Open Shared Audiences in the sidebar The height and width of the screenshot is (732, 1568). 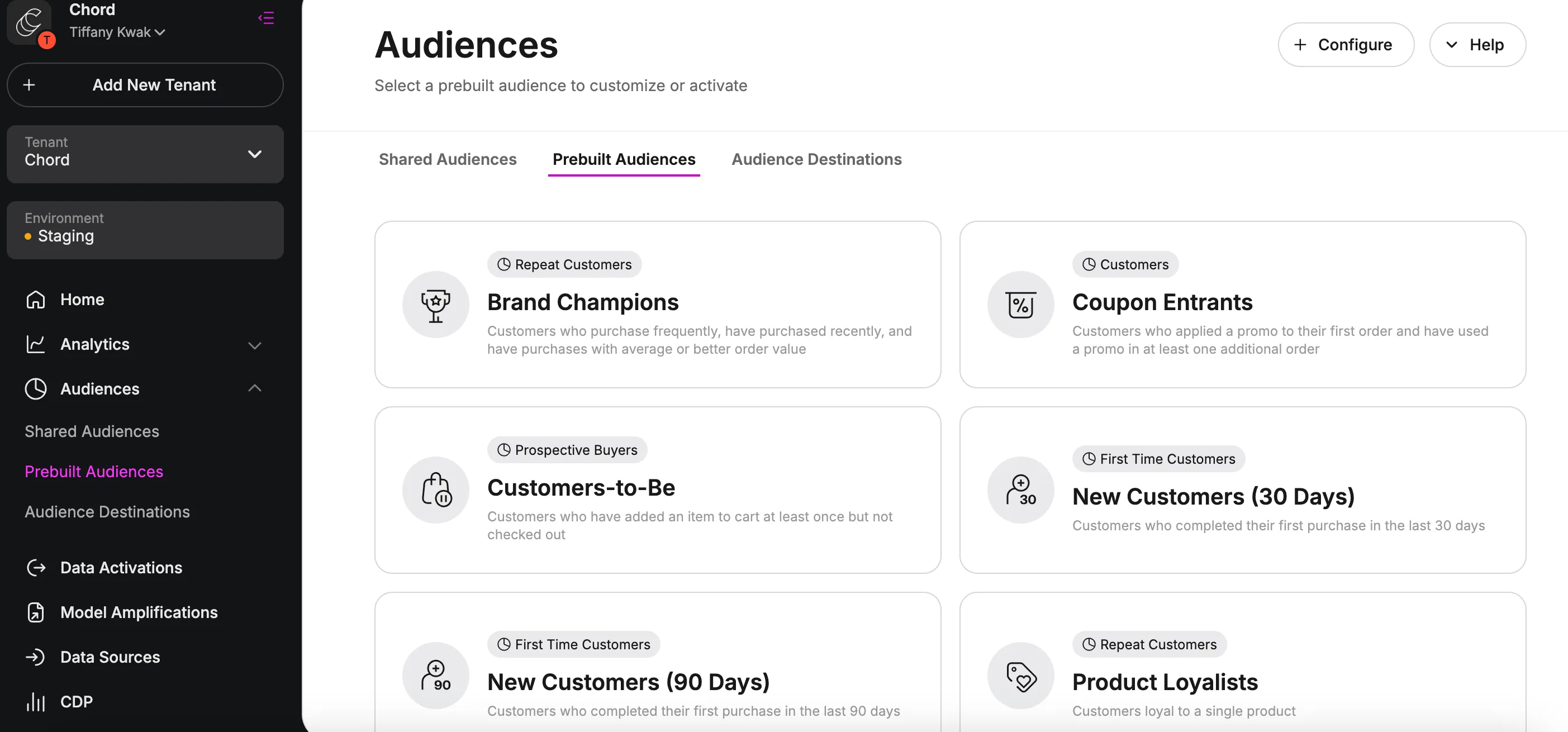pos(92,431)
